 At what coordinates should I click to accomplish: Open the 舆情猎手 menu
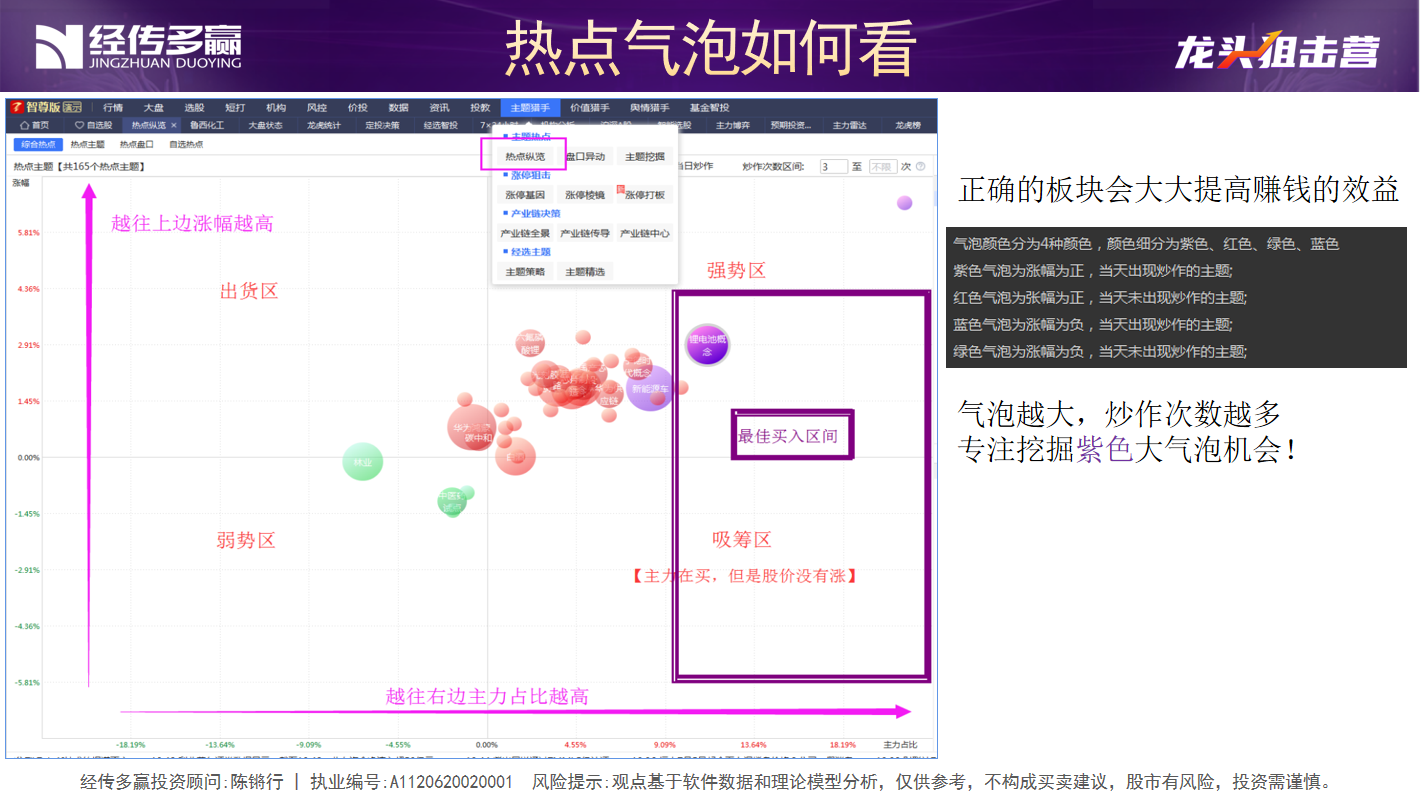pyautogui.click(x=650, y=108)
